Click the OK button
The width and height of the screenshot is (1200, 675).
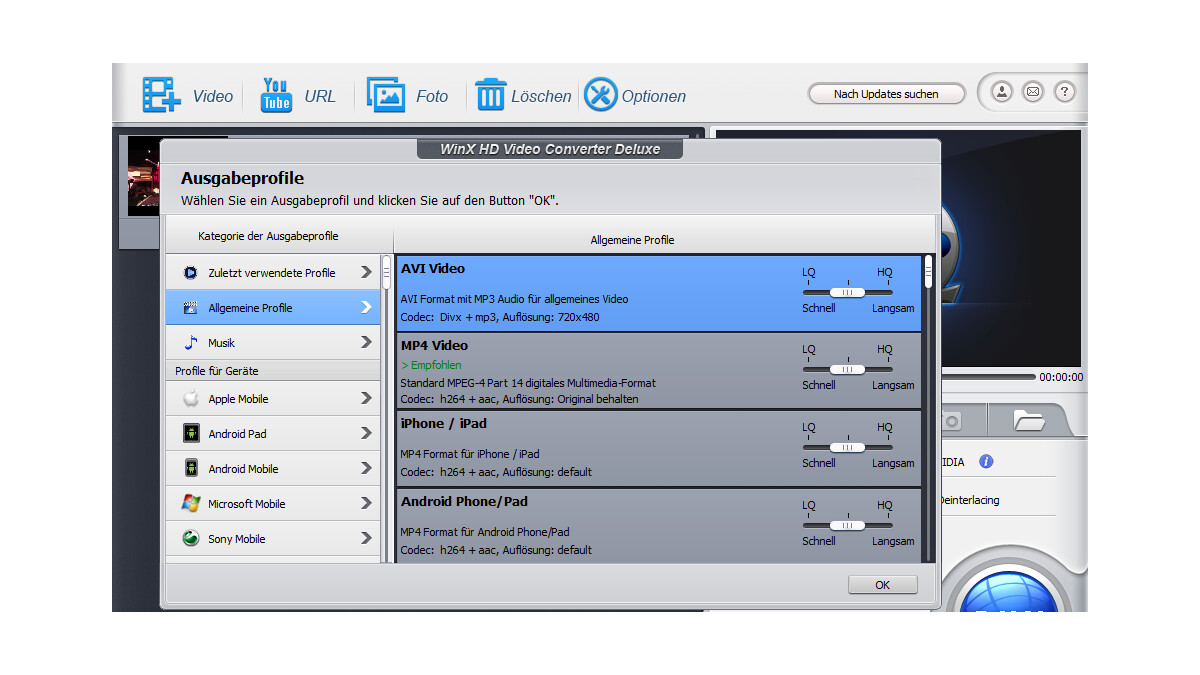[x=882, y=585]
